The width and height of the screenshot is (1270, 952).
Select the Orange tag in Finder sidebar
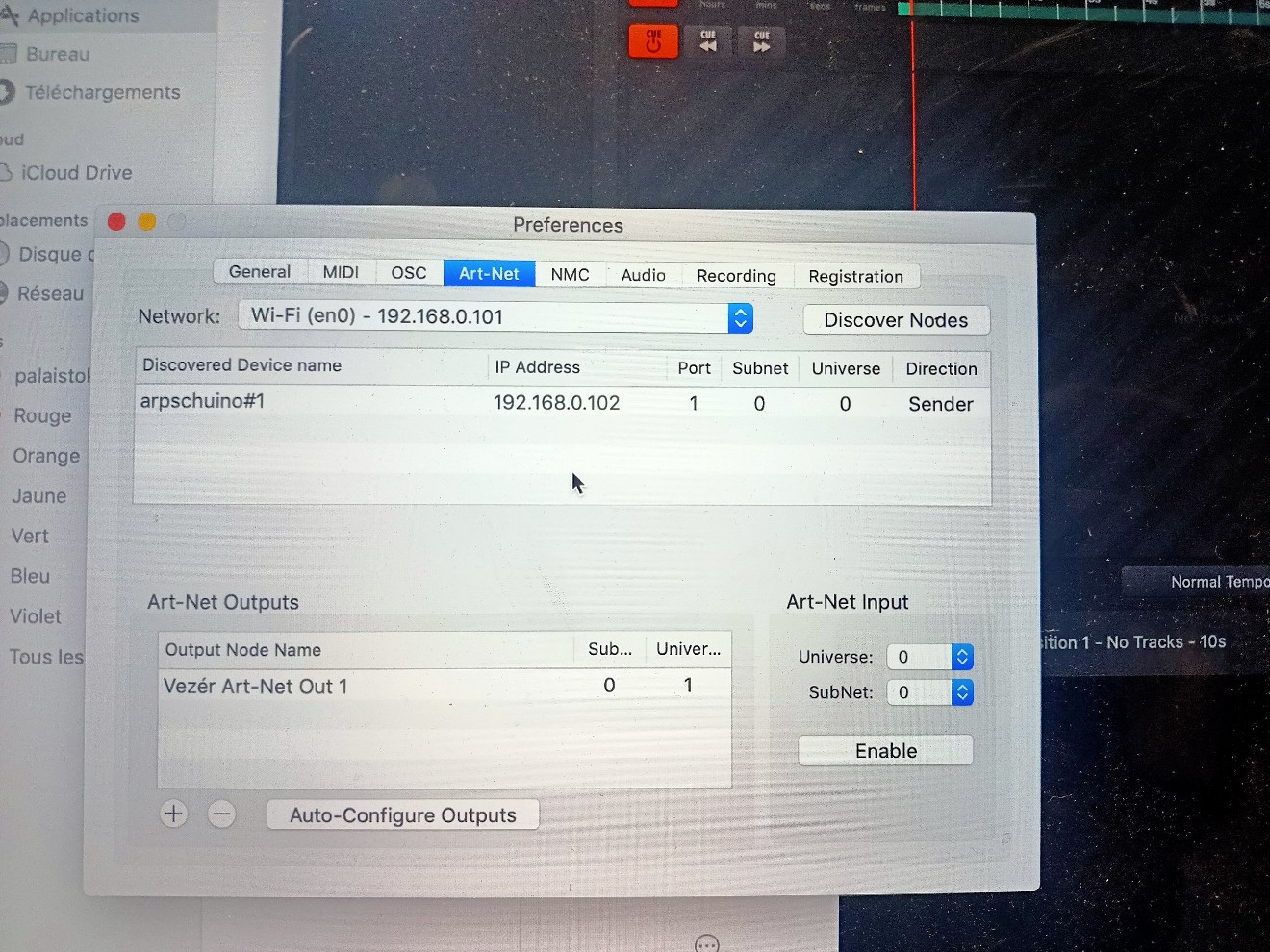(46, 456)
